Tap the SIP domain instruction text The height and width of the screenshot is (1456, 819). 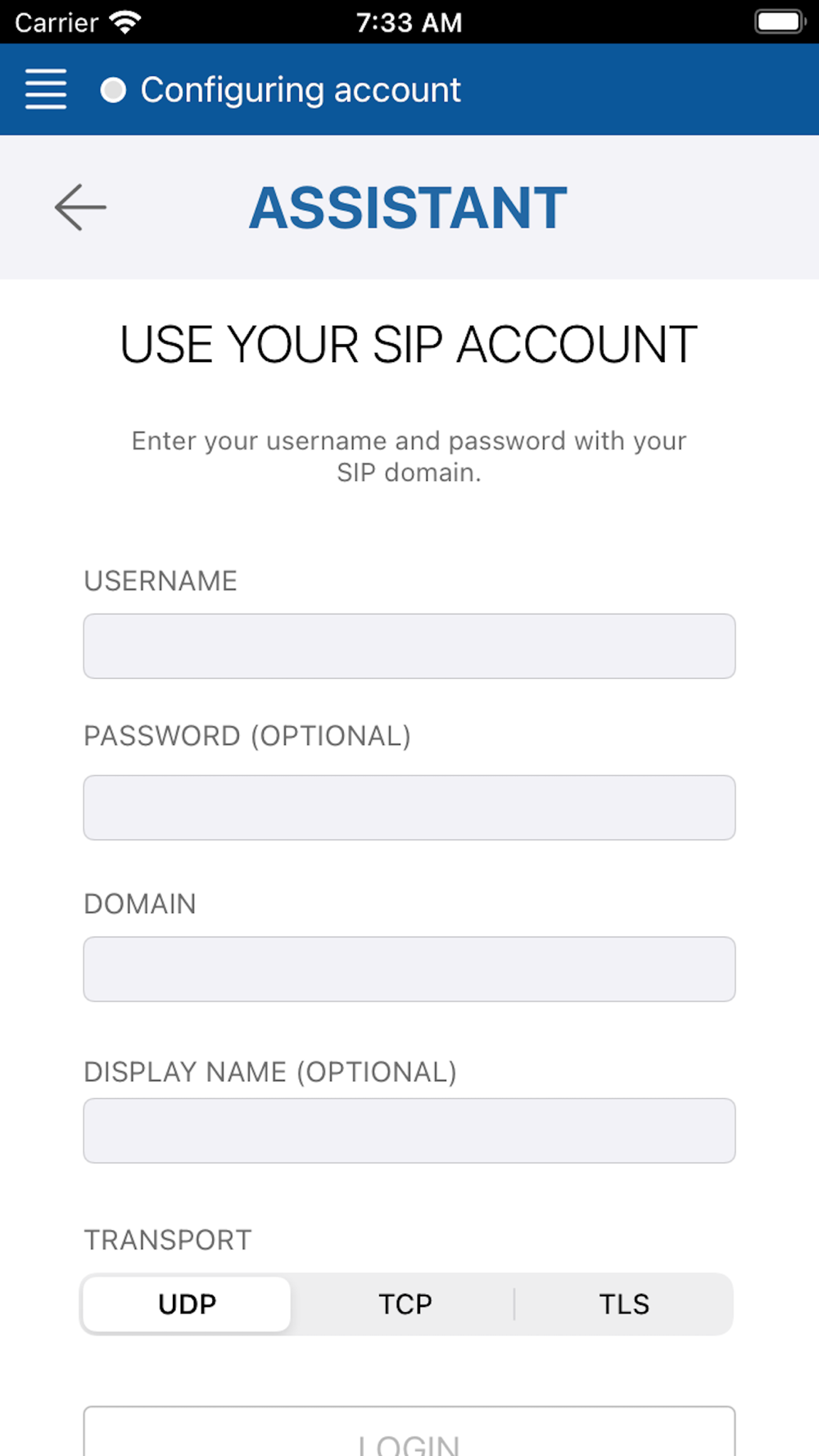409,456
